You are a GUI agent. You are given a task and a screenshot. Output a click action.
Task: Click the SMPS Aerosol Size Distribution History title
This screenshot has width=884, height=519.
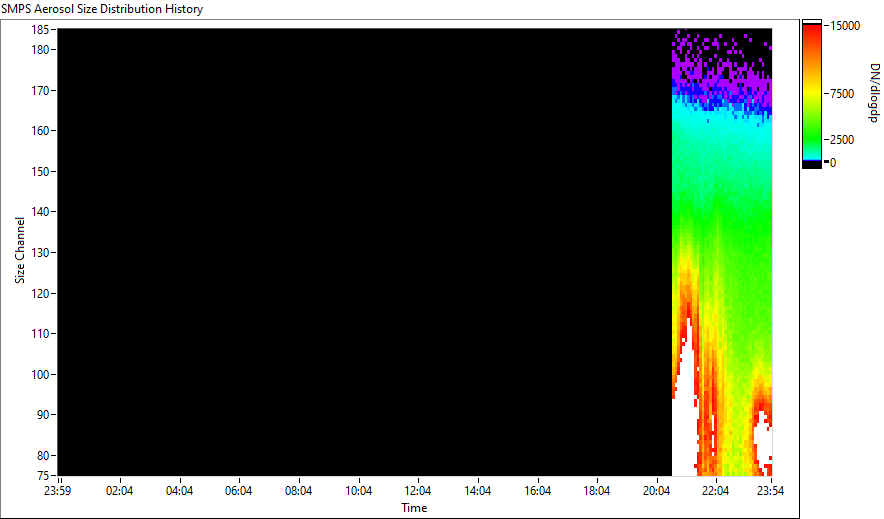pyautogui.click(x=102, y=9)
